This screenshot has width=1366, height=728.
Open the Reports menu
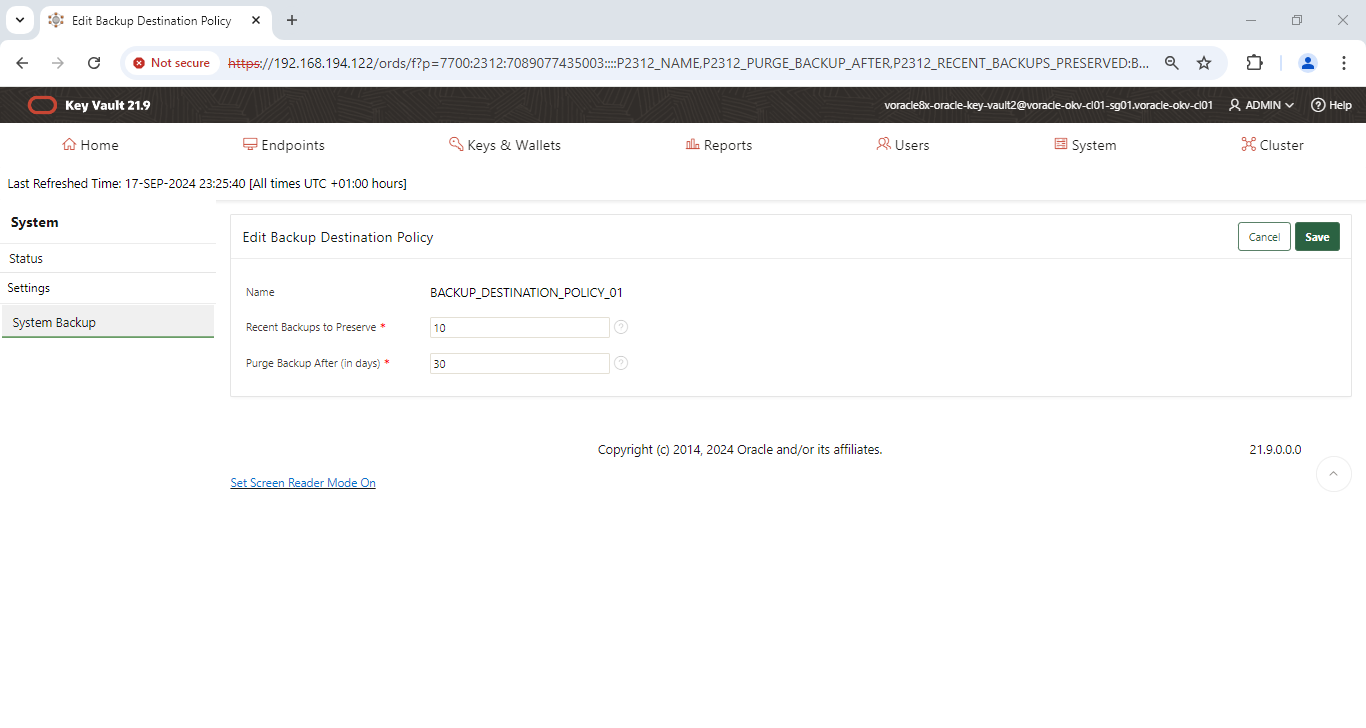(x=719, y=145)
